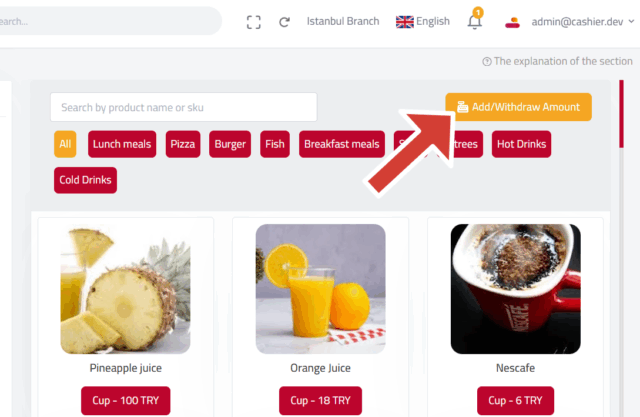The height and width of the screenshot is (417, 640).
Task: Click the refresh icon
Action: 284,22
